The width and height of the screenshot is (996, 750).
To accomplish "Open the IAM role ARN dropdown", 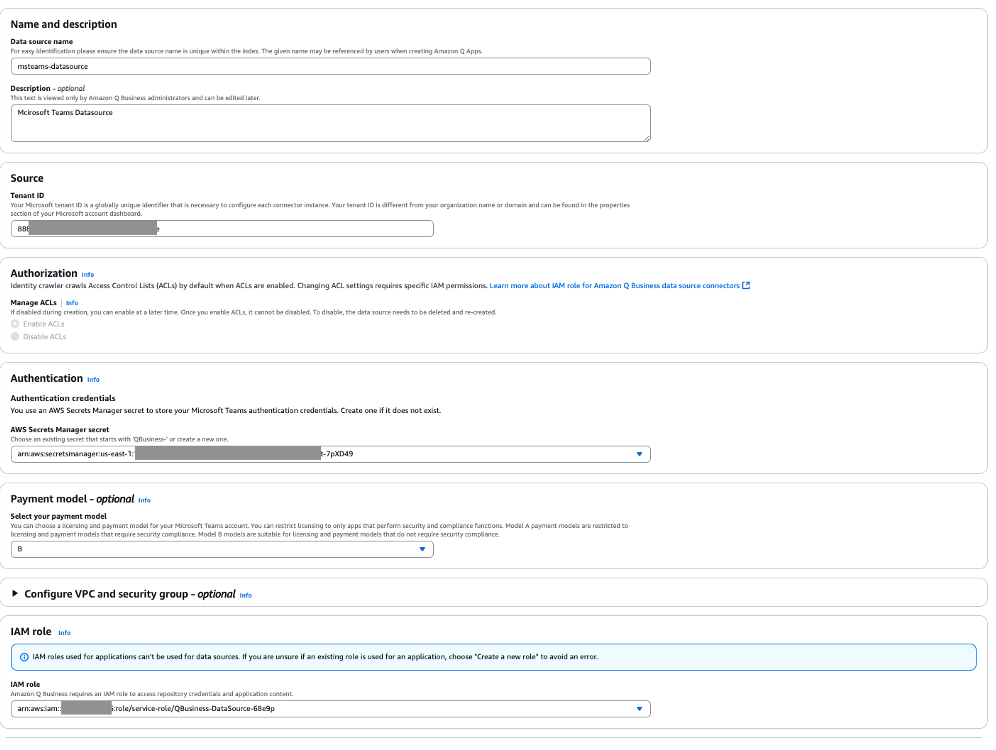I will [x=330, y=709].
